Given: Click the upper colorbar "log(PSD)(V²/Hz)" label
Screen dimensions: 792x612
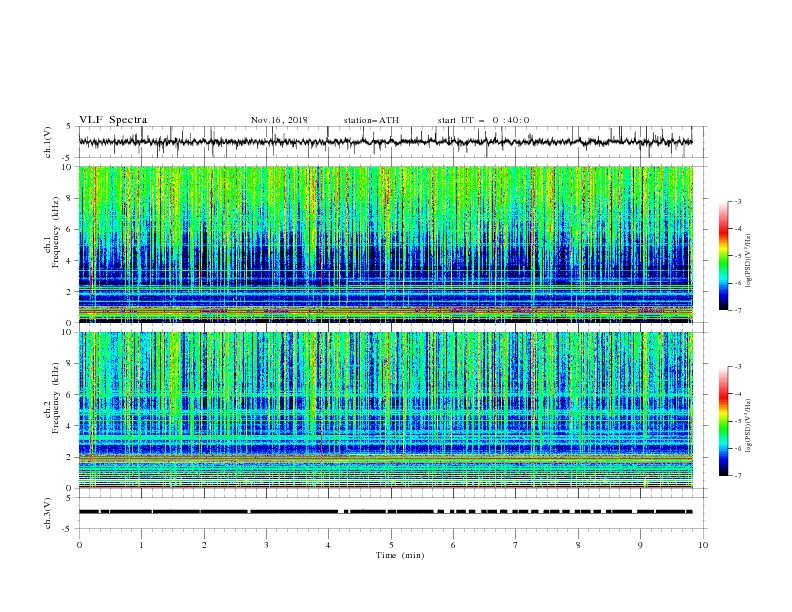Looking at the screenshot, I should coord(748,261).
